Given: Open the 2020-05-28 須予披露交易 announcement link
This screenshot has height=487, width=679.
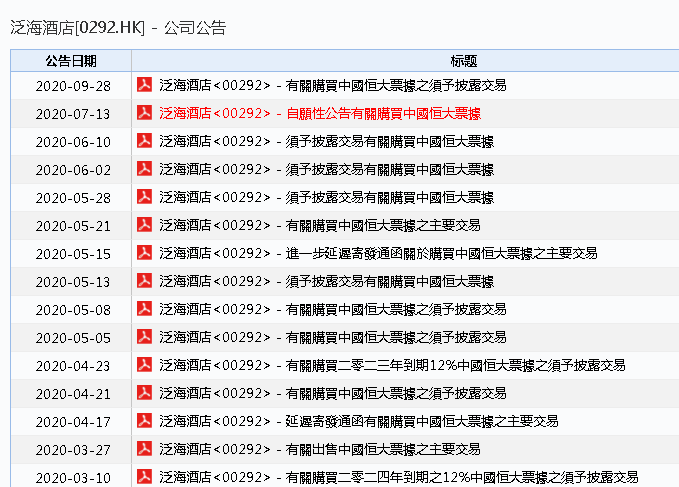Looking at the screenshot, I should pyautogui.click(x=327, y=197).
